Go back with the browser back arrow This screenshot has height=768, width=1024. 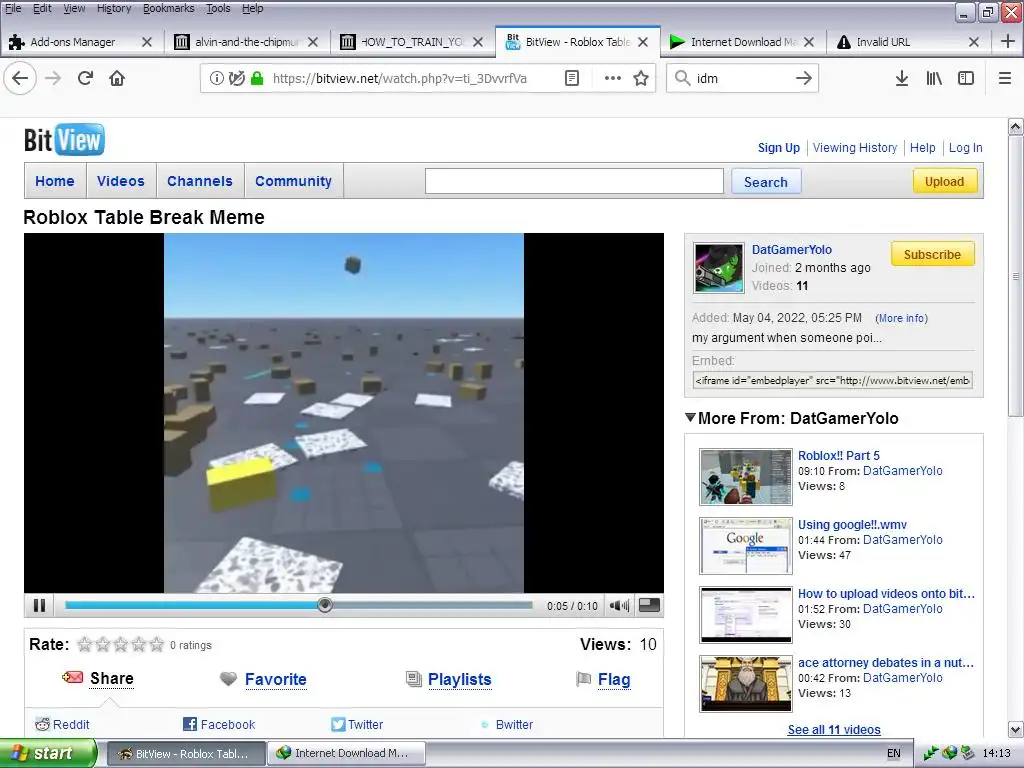[20, 78]
